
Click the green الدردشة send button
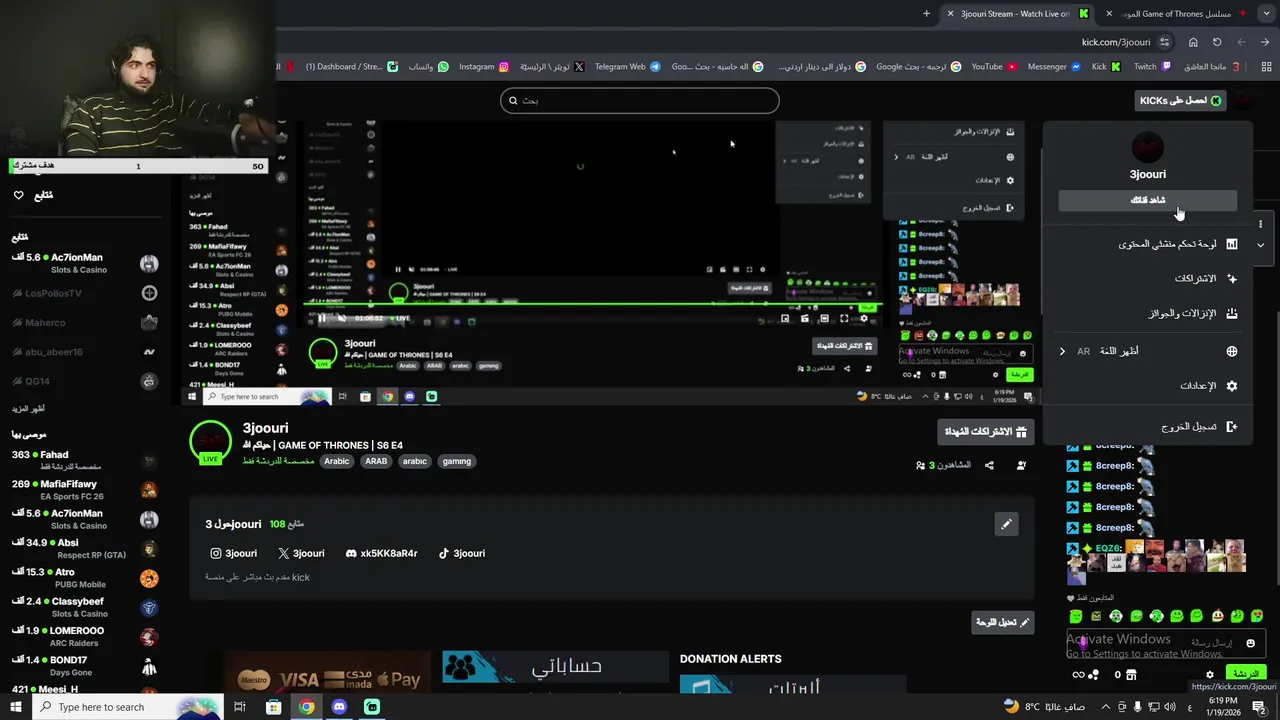pyautogui.click(x=1246, y=674)
